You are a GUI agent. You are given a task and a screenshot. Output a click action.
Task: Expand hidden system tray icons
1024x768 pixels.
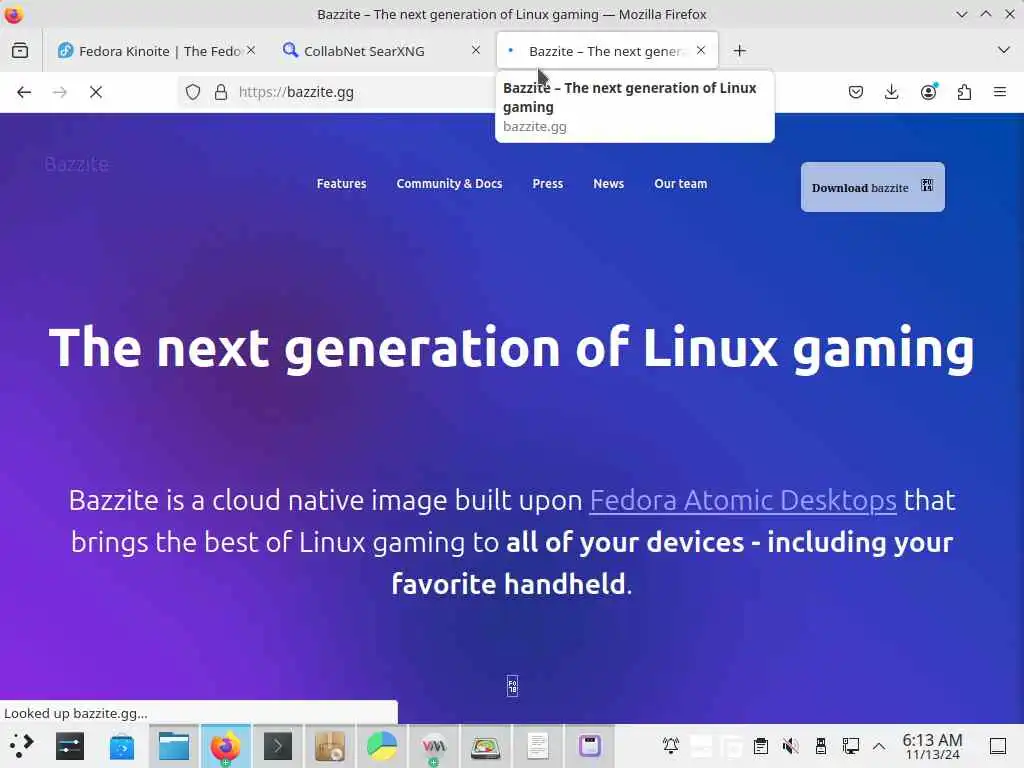click(879, 746)
